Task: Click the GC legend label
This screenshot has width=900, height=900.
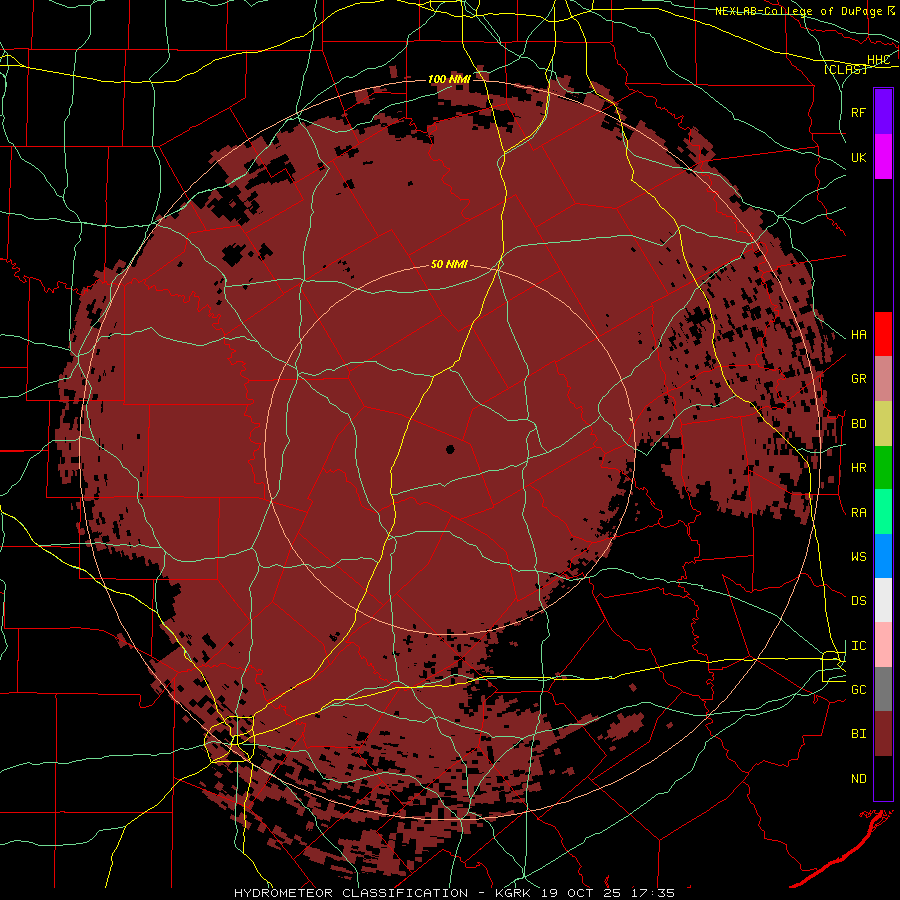Action: click(859, 689)
